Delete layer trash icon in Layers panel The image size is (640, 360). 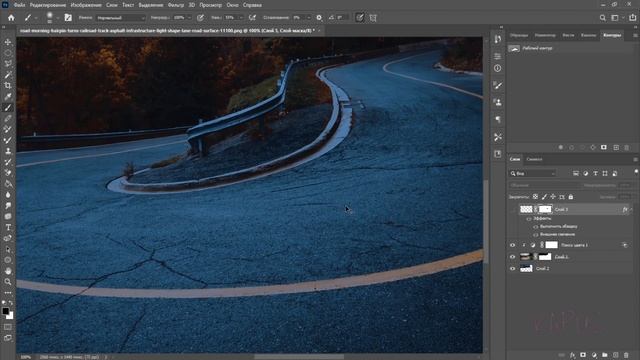coord(626,355)
